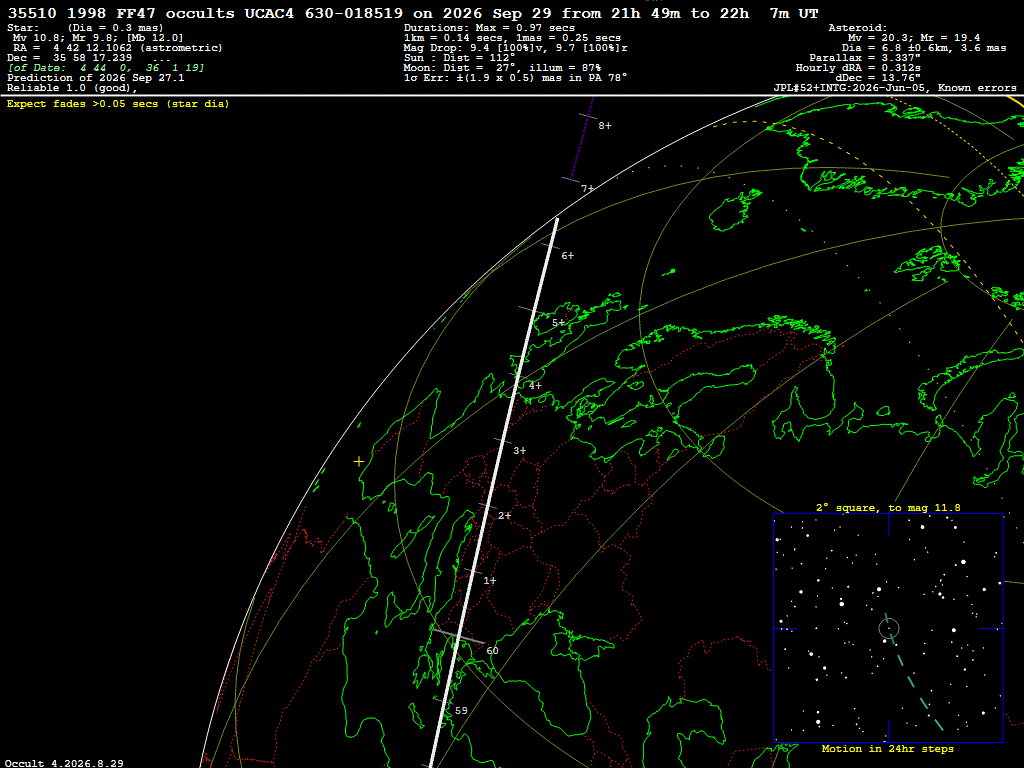Select the 59 minute marker on path
The image size is (1024, 768).
point(461,711)
